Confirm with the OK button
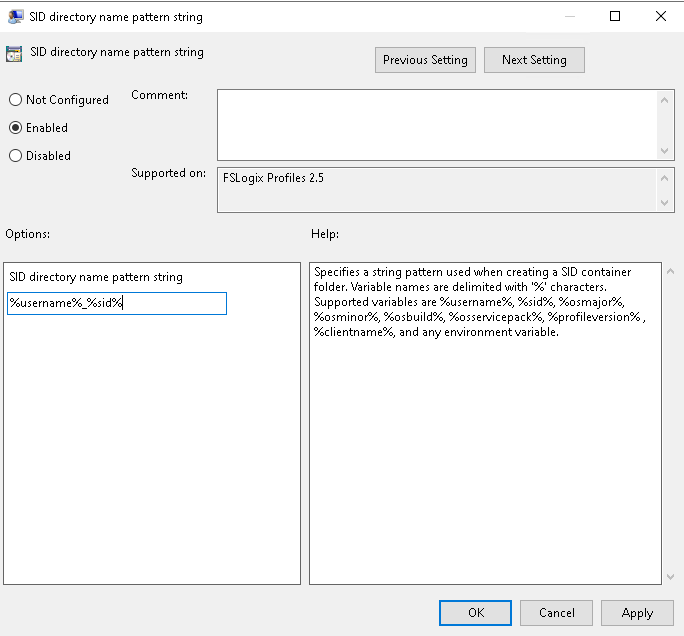 tap(475, 613)
